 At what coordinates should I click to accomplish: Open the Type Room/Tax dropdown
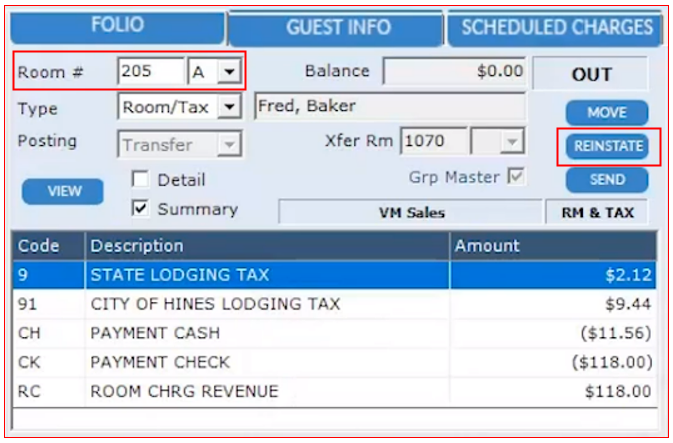[x=230, y=106]
